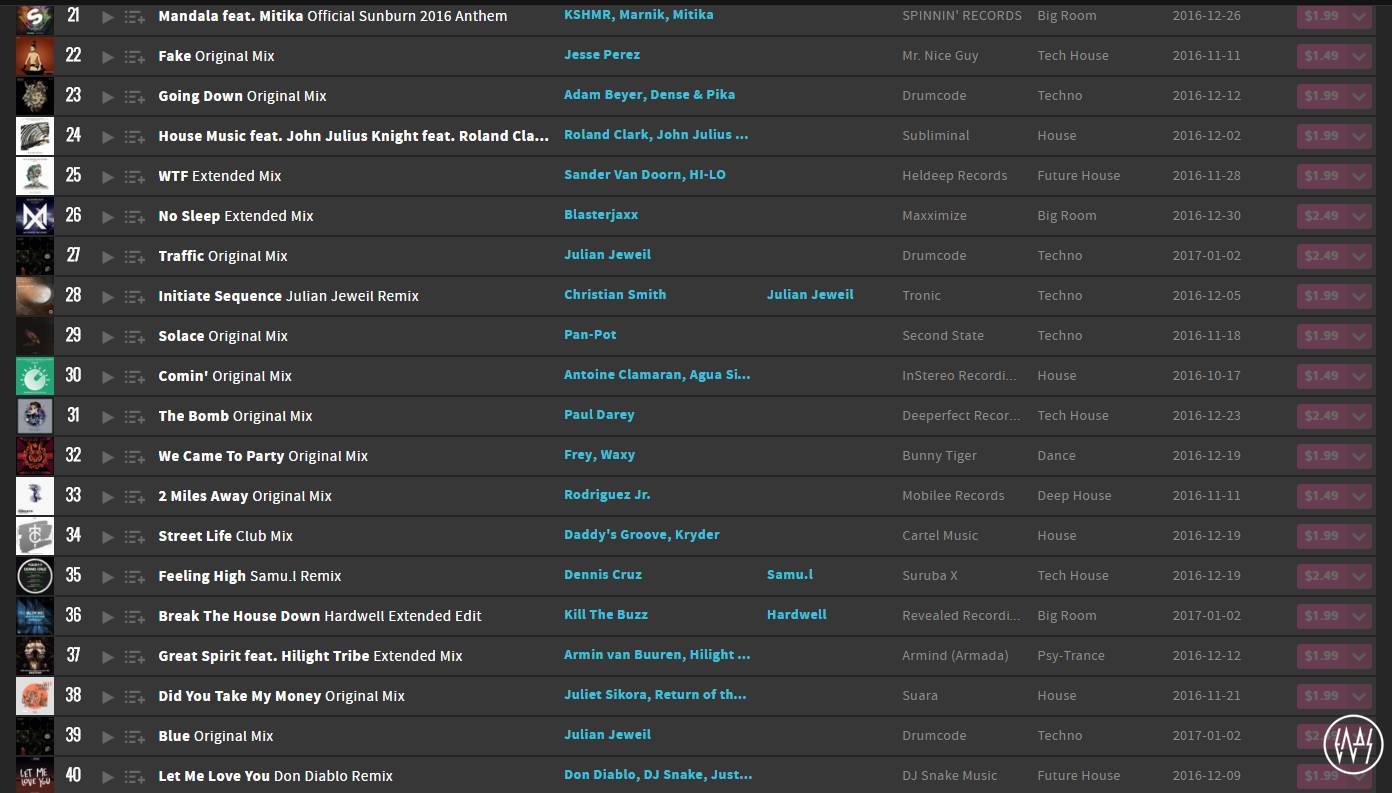Image resolution: width=1392 pixels, height=793 pixels.
Task: Open title Going Down Original Mix
Action: pyautogui.click(x=242, y=96)
